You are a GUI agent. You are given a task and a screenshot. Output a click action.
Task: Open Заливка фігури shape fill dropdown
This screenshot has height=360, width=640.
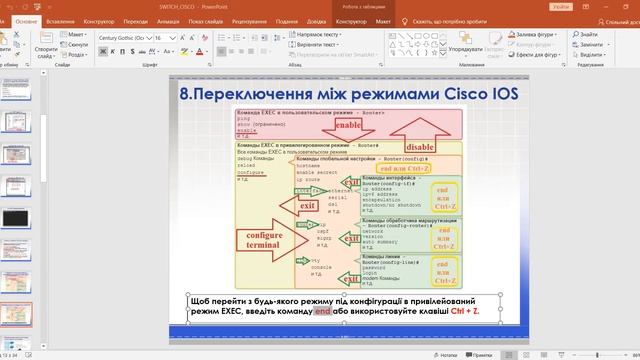coord(534,34)
